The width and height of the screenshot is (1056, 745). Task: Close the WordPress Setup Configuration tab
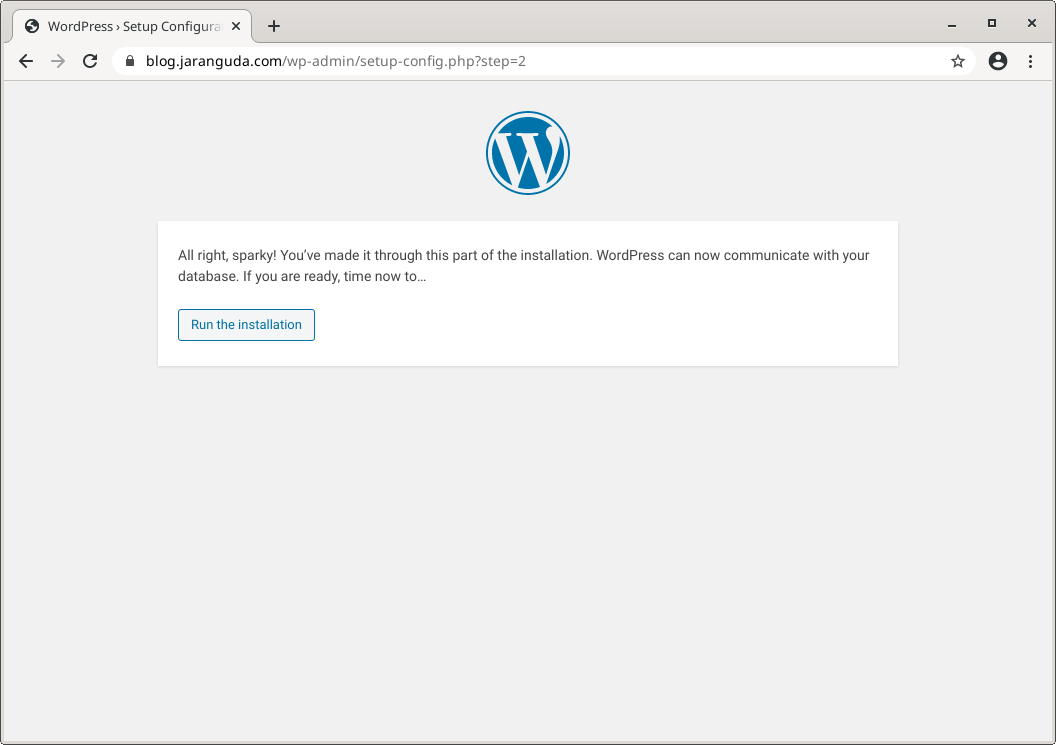point(237,26)
